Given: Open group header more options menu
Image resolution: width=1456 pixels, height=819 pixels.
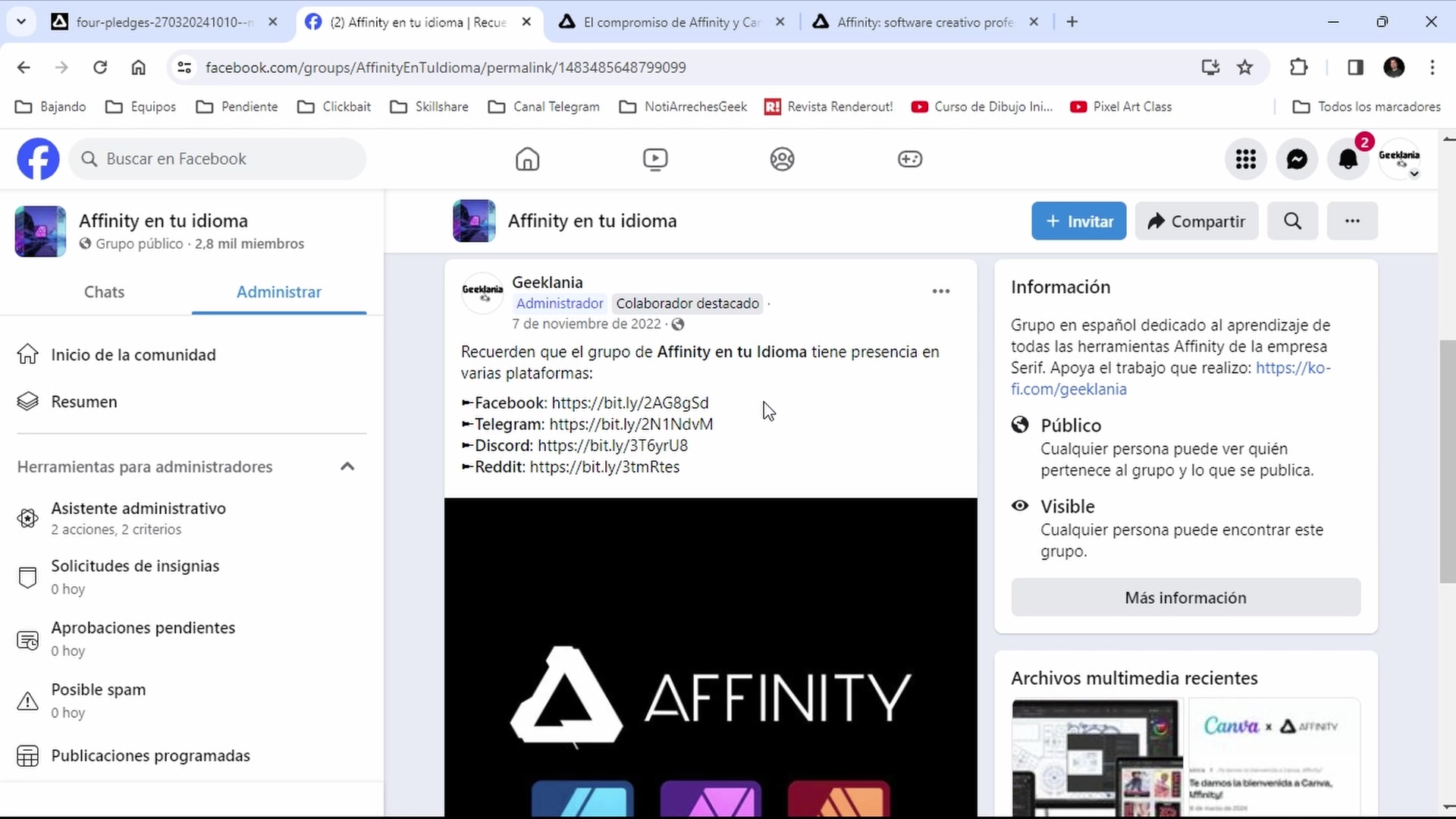Looking at the screenshot, I should point(1351,221).
